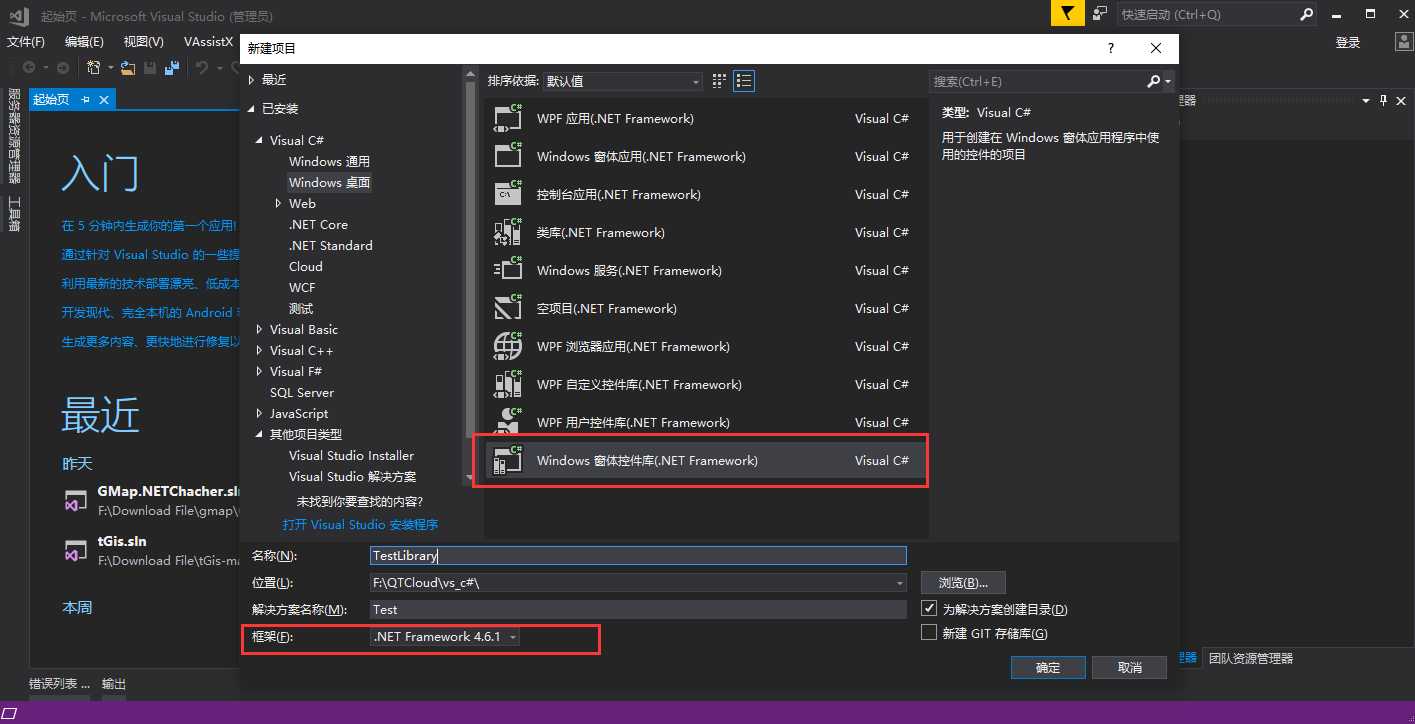Click the quick launch magnifier icon
The height and width of the screenshot is (724, 1415).
[1306, 14]
